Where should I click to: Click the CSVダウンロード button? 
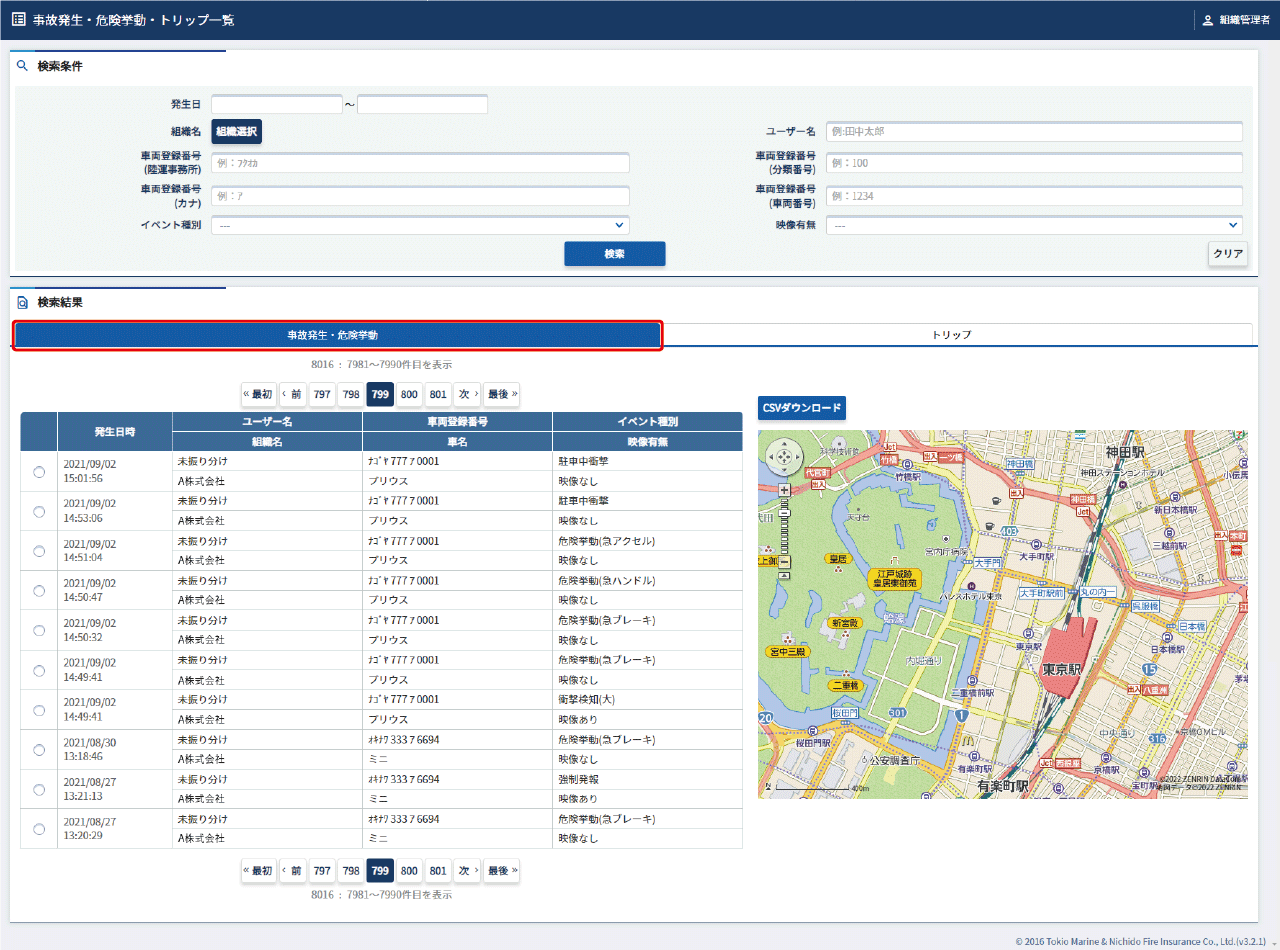tap(801, 408)
